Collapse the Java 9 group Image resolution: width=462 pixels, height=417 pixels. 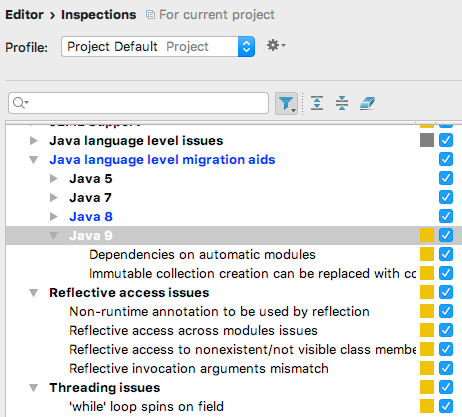click(53, 236)
